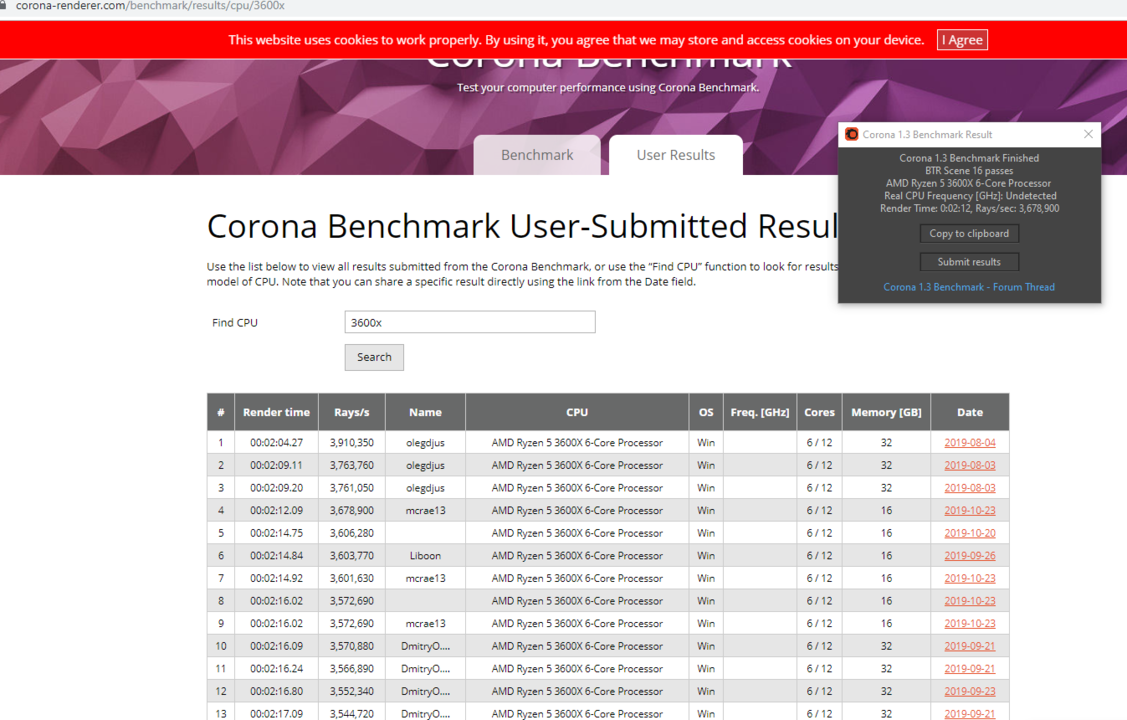Open date link 2019-09-21 in row 10
The image size is (1127, 720).
970,646
